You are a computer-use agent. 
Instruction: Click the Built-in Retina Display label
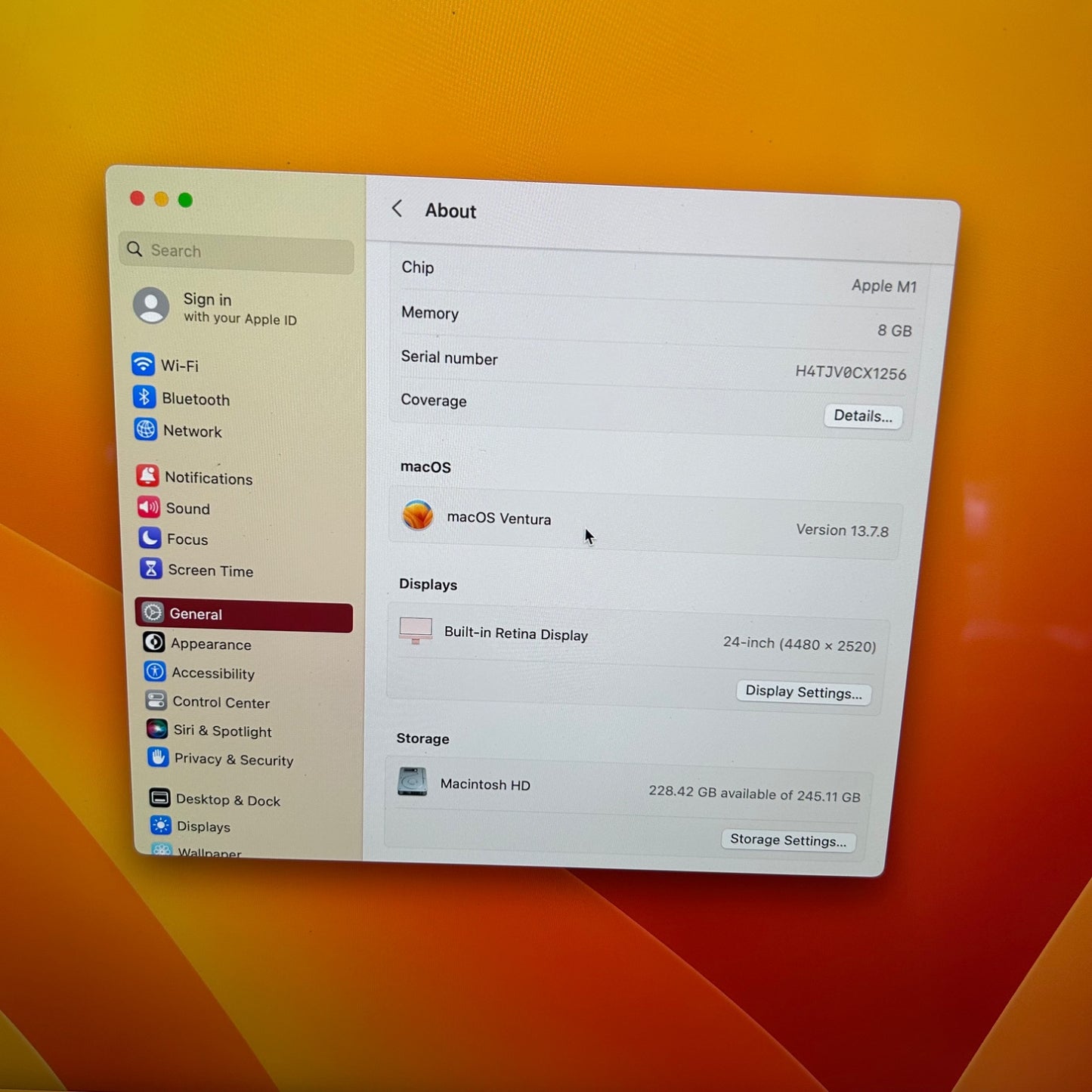516,634
